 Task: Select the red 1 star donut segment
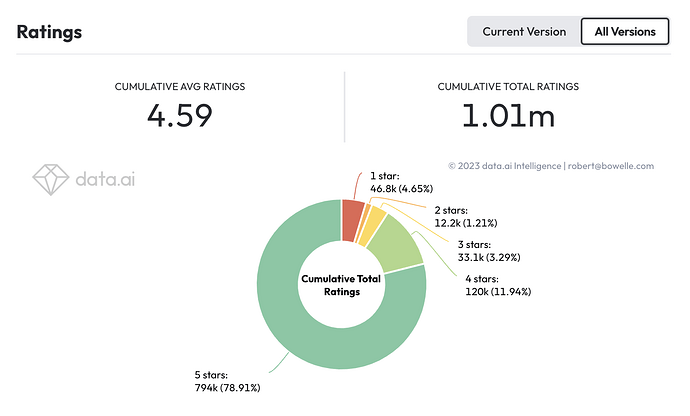click(x=353, y=219)
